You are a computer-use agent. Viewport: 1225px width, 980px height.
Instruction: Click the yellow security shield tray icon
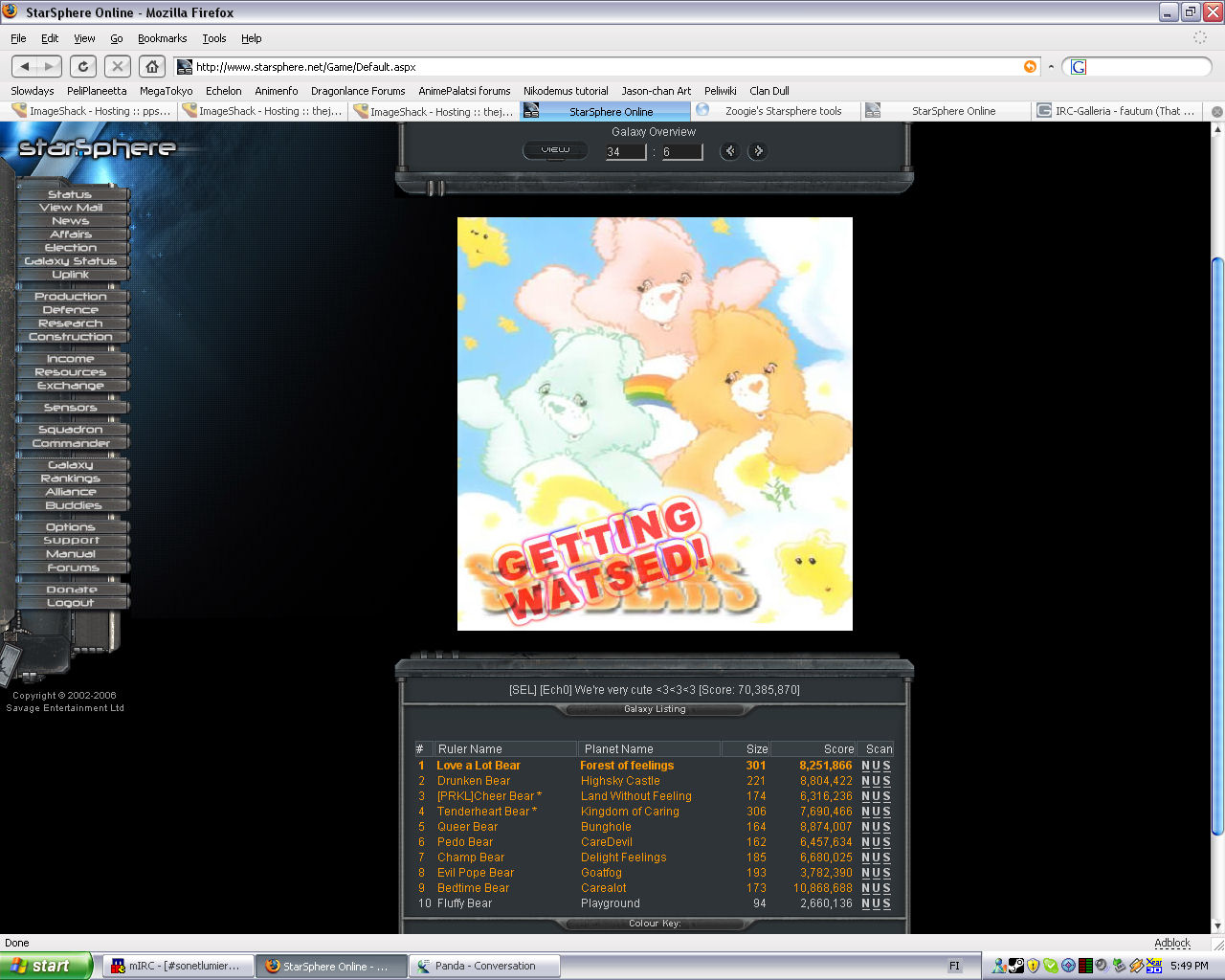click(1033, 966)
